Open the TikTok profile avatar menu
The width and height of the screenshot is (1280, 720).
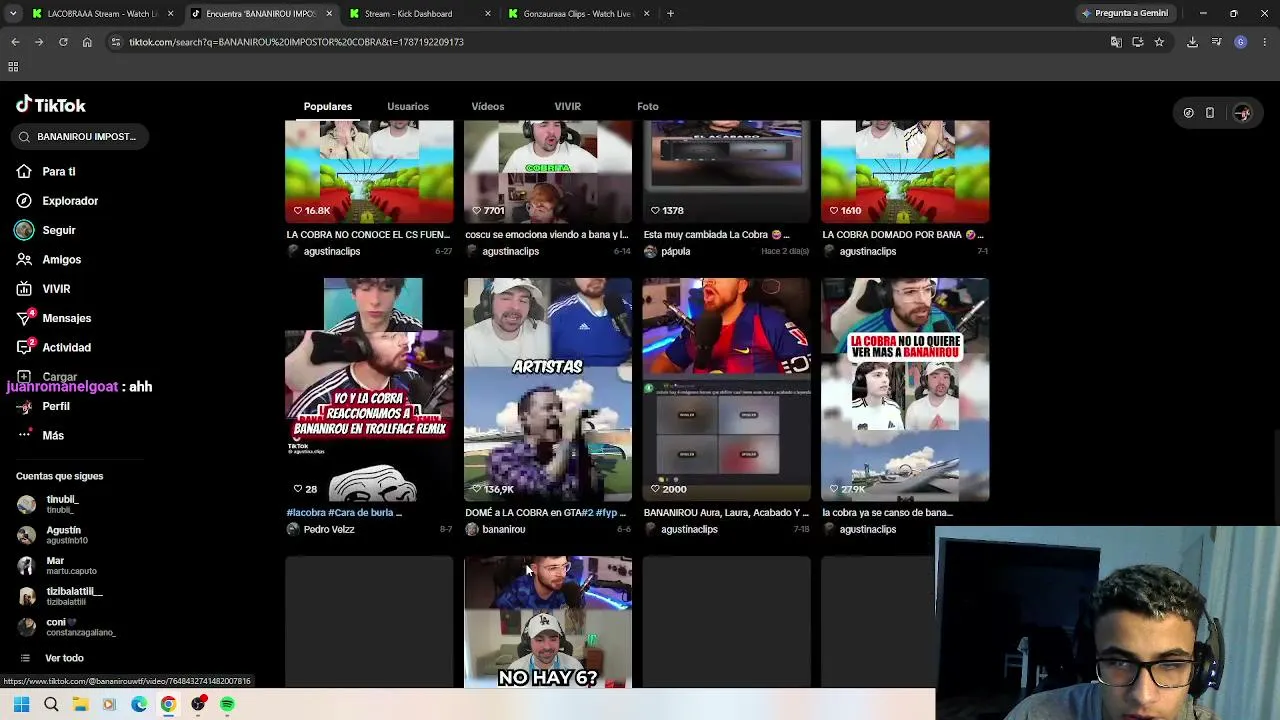1242,113
